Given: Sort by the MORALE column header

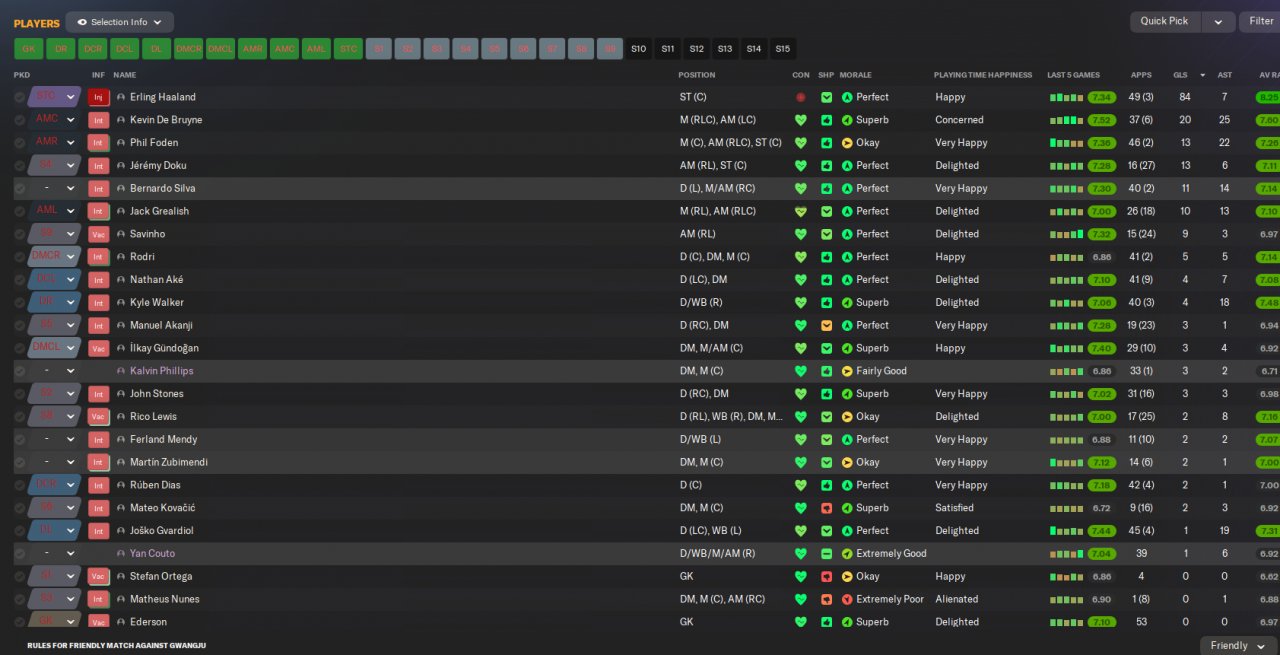Looking at the screenshot, I should [x=856, y=75].
